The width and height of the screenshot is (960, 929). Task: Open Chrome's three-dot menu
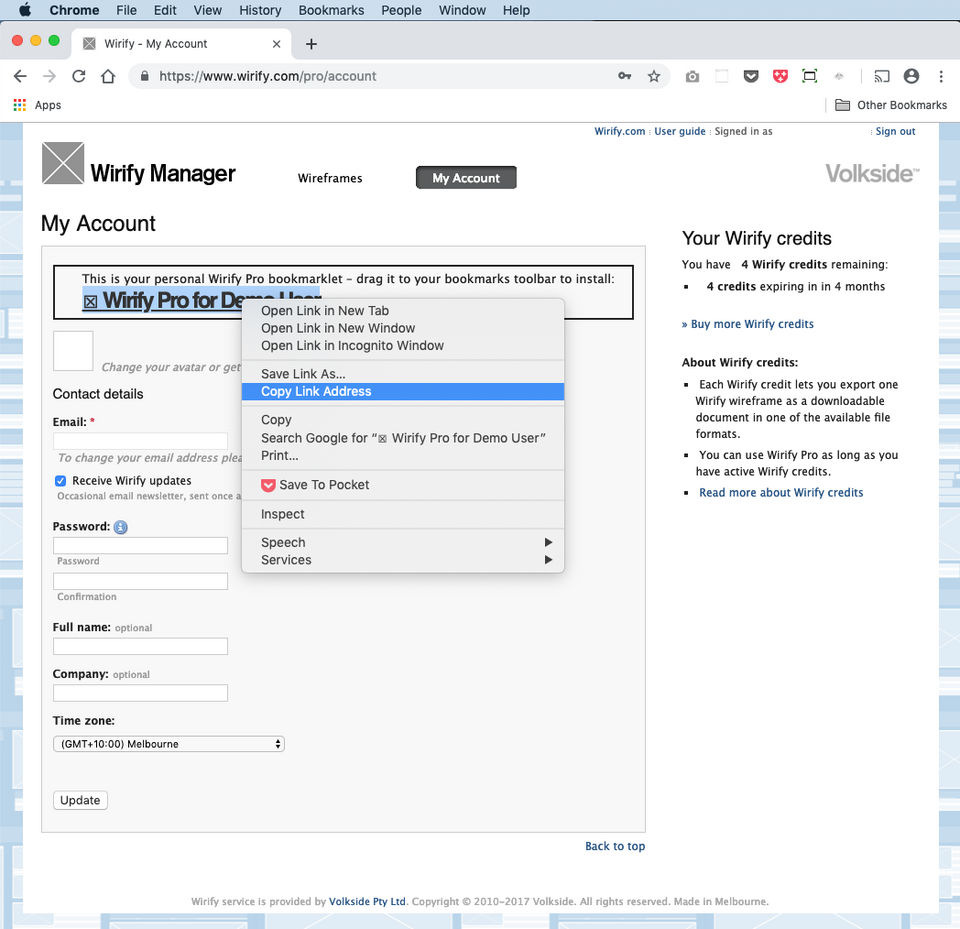(x=941, y=76)
